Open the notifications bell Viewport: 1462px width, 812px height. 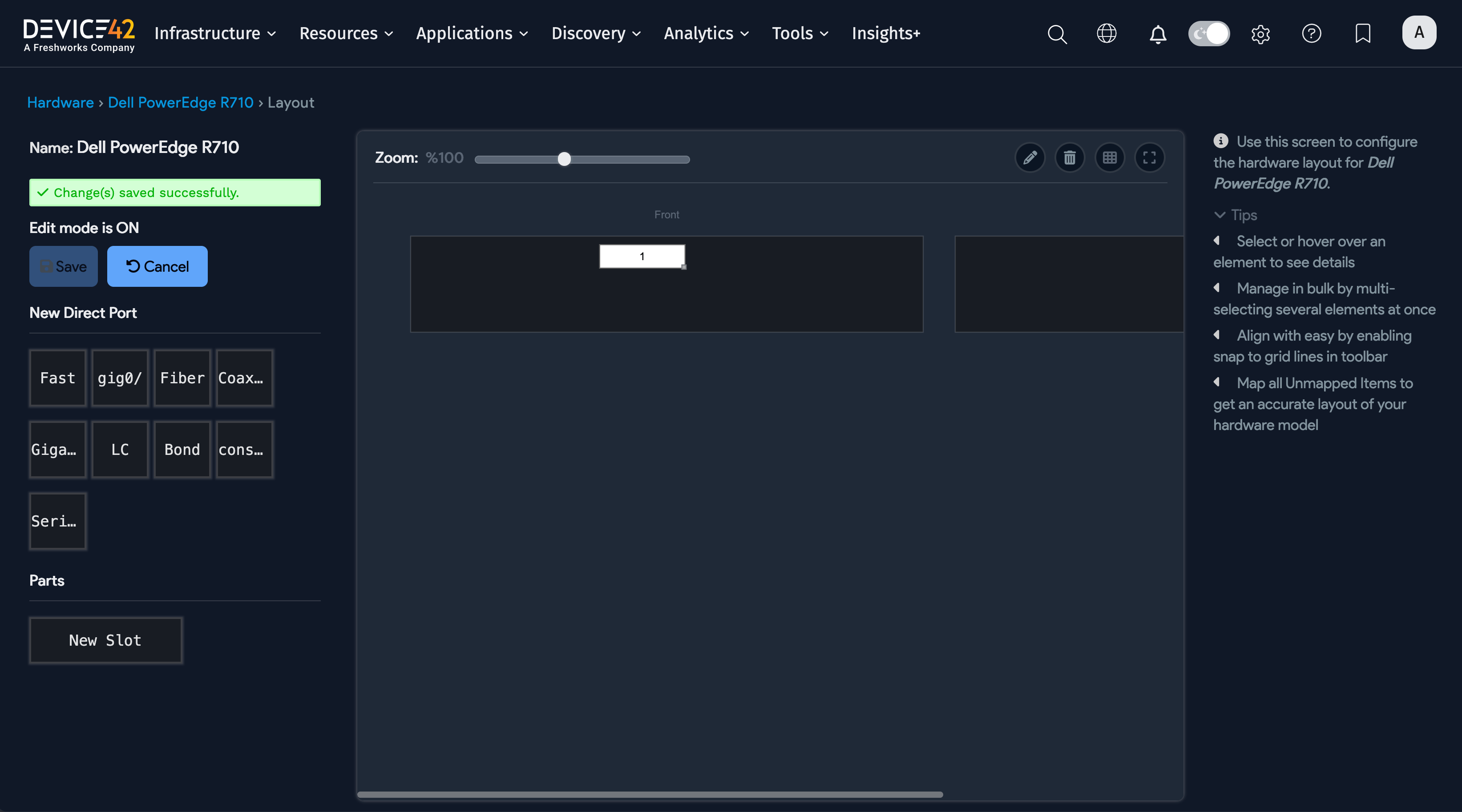pos(1158,34)
